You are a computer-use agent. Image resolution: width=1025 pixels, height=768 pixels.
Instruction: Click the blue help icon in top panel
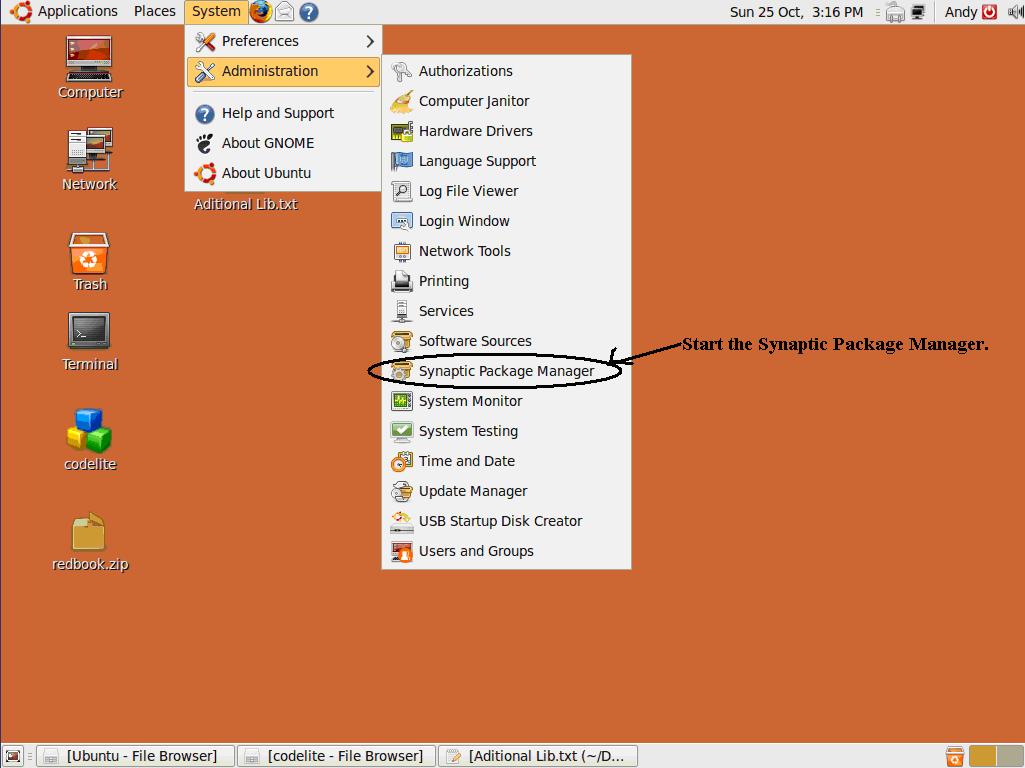[x=309, y=12]
